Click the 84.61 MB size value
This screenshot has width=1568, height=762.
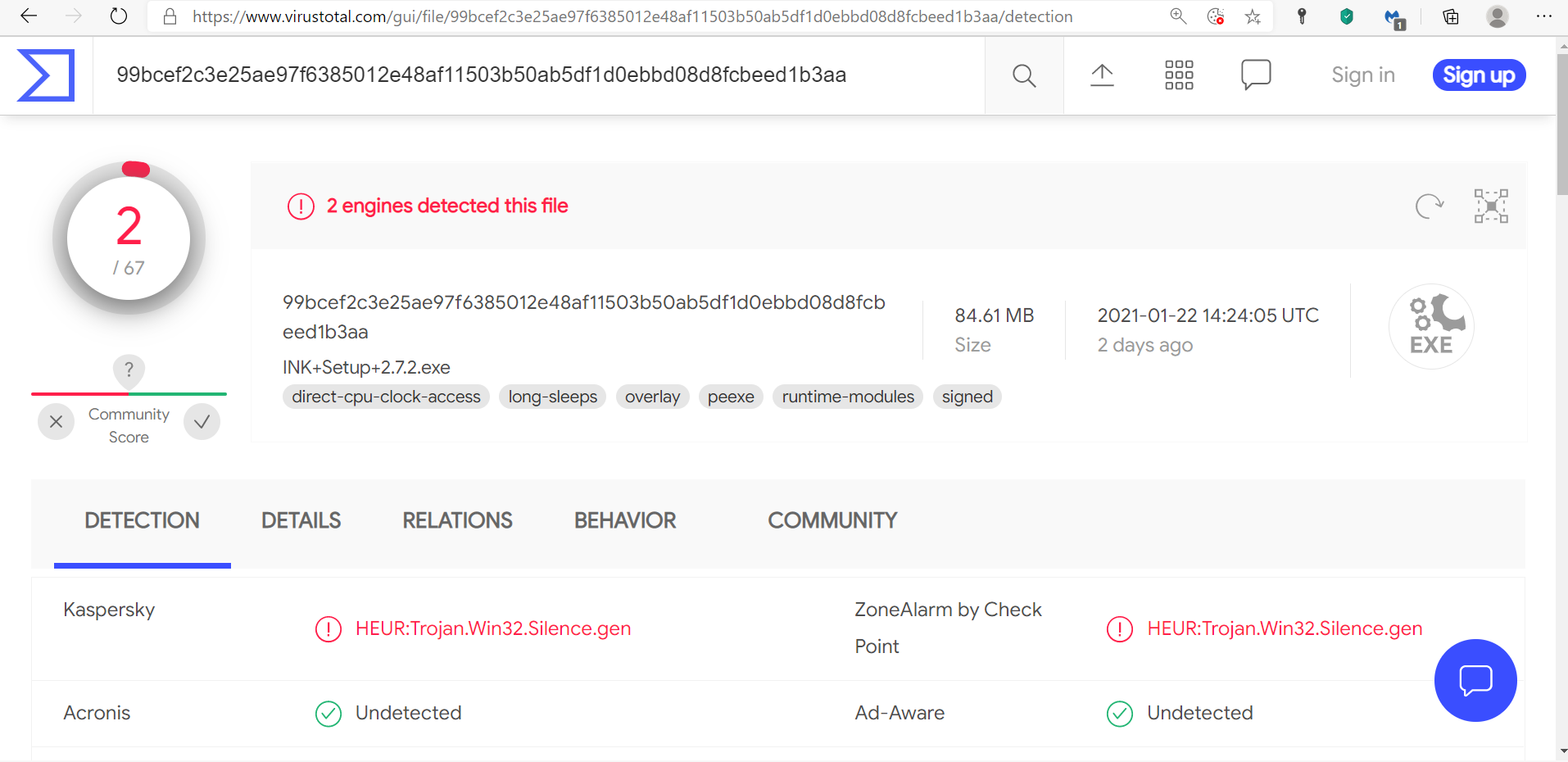[x=995, y=315]
